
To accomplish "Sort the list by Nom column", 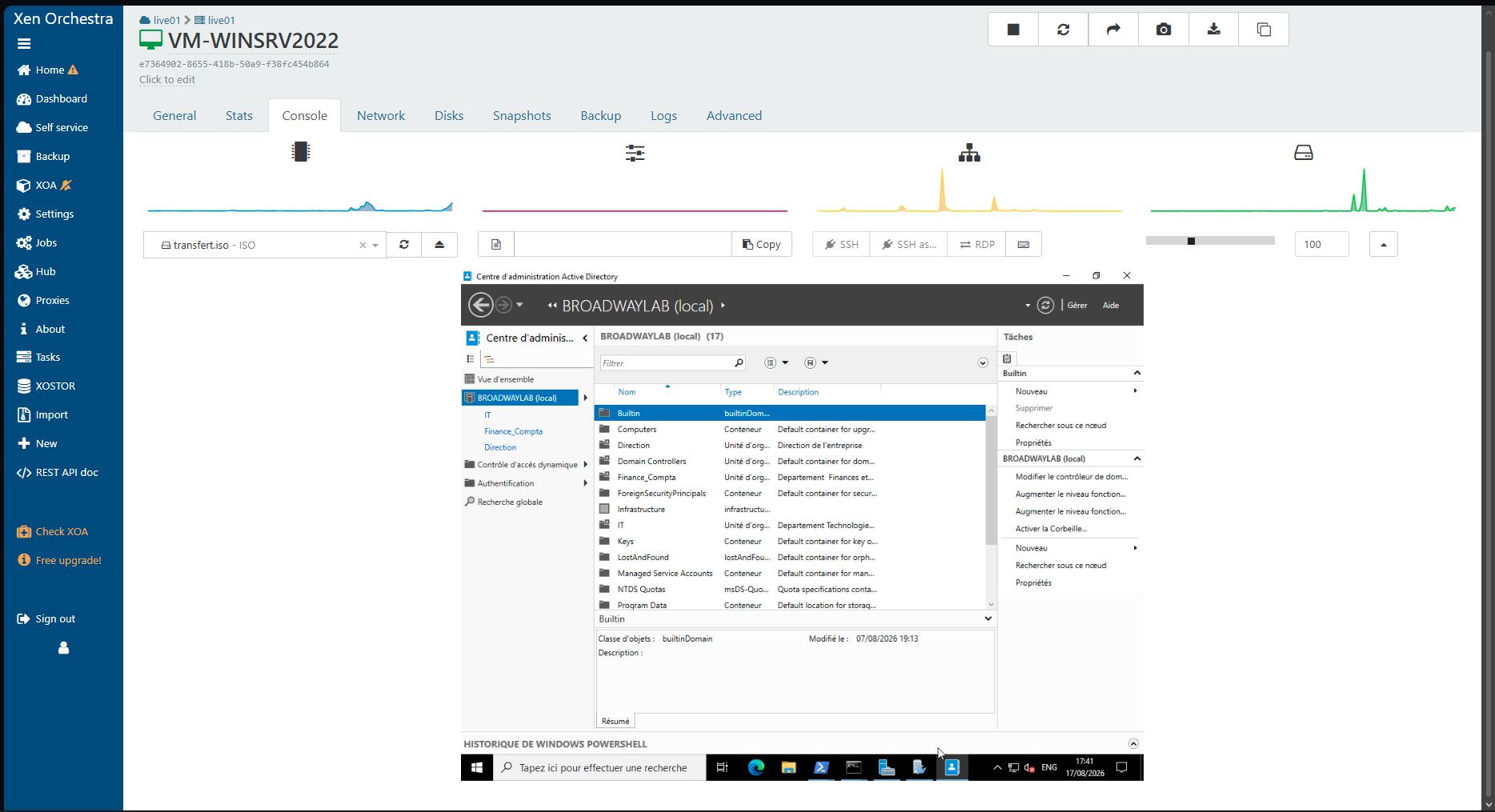I will pos(627,392).
